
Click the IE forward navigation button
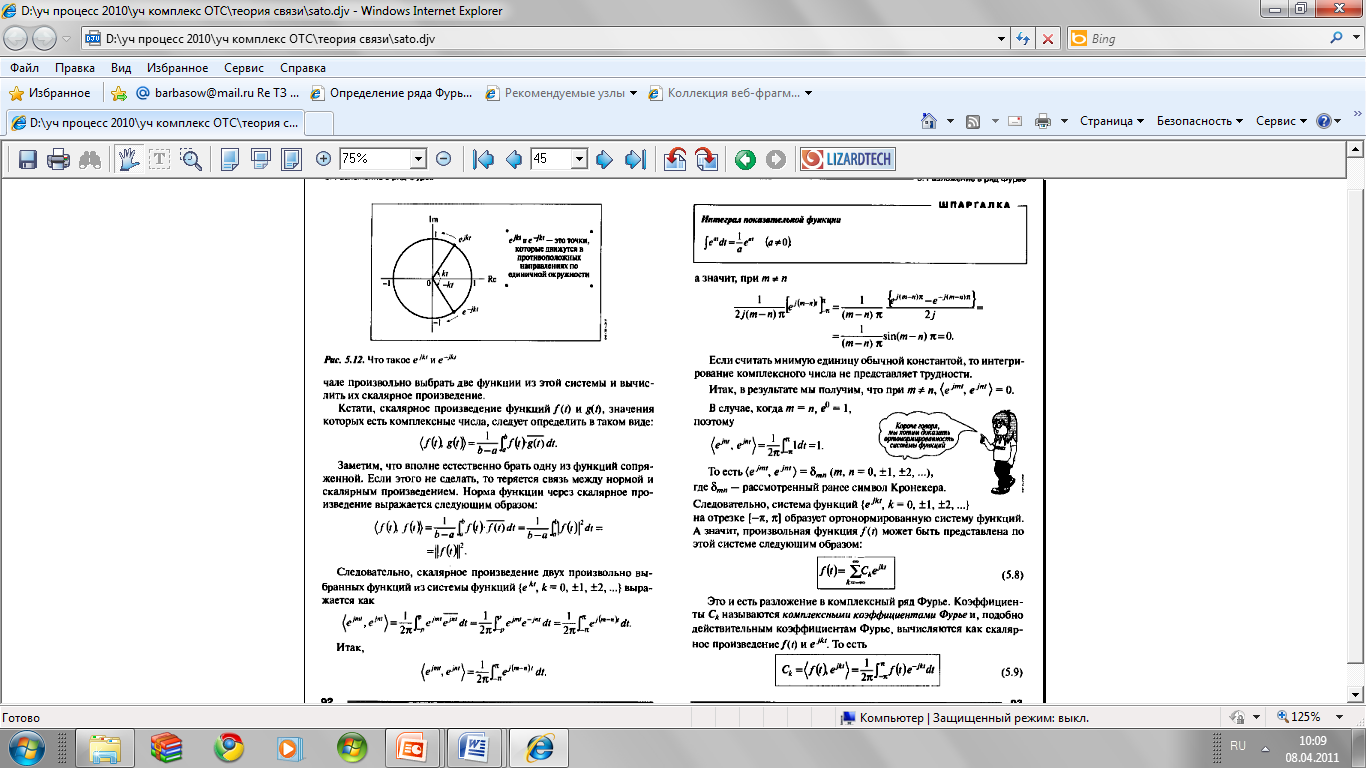tap(45, 39)
